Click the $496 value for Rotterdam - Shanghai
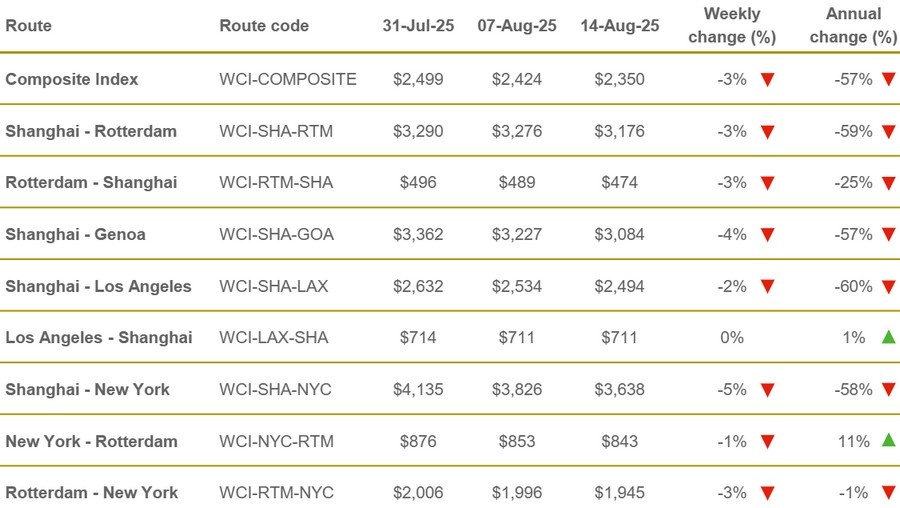Viewport: 900px width, 508px height. coord(418,182)
